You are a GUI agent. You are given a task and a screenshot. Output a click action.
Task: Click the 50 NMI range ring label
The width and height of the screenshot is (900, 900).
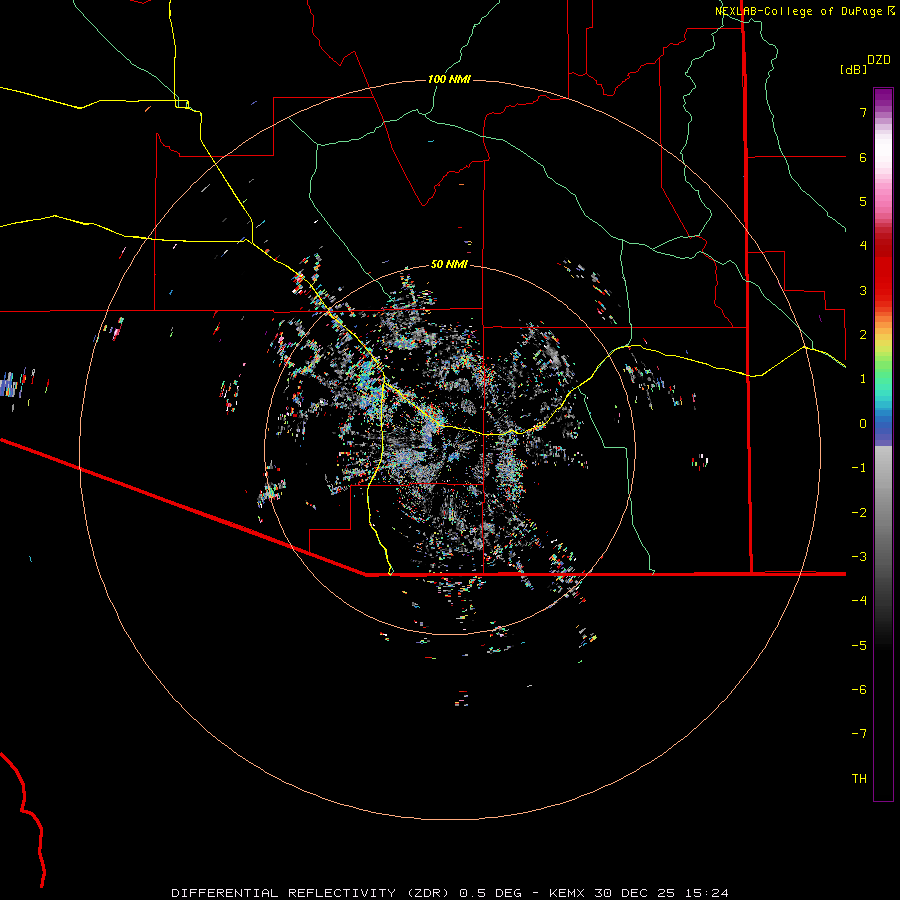pyautogui.click(x=449, y=264)
